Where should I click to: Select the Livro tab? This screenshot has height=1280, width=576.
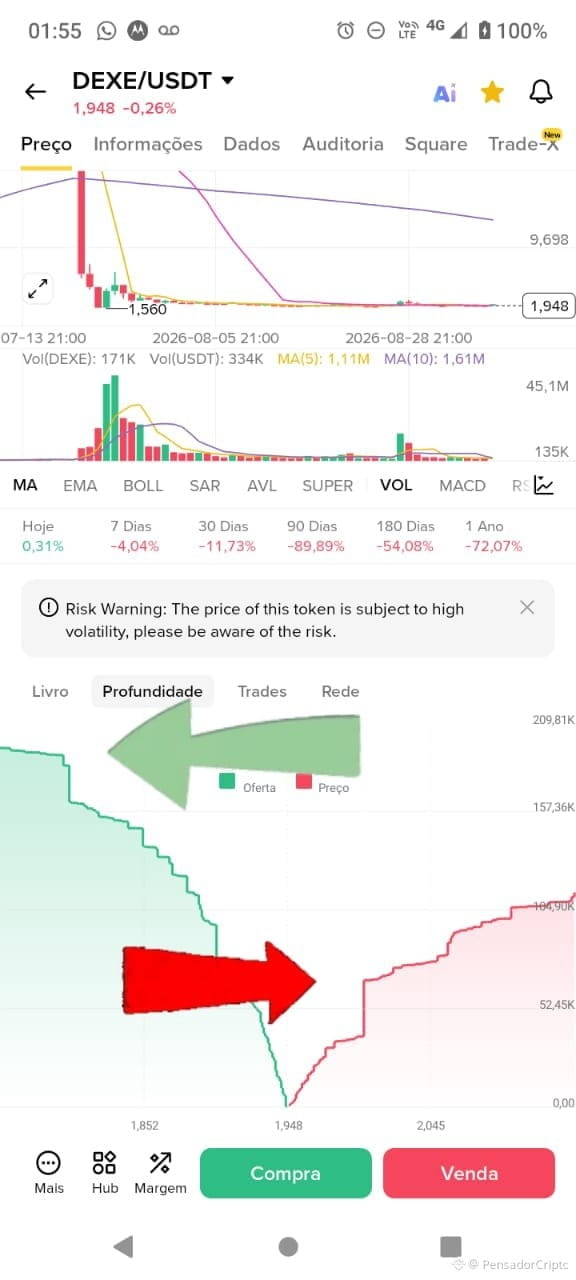click(x=50, y=691)
